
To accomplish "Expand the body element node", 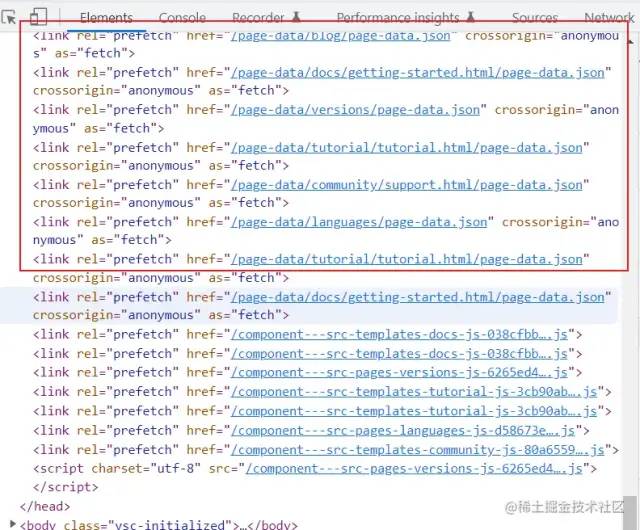I will (13, 524).
